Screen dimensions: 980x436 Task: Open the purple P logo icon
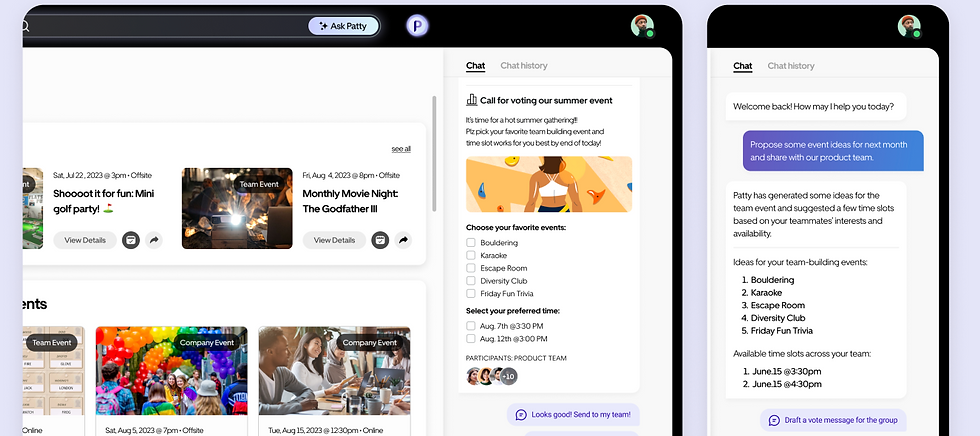pyautogui.click(x=417, y=26)
